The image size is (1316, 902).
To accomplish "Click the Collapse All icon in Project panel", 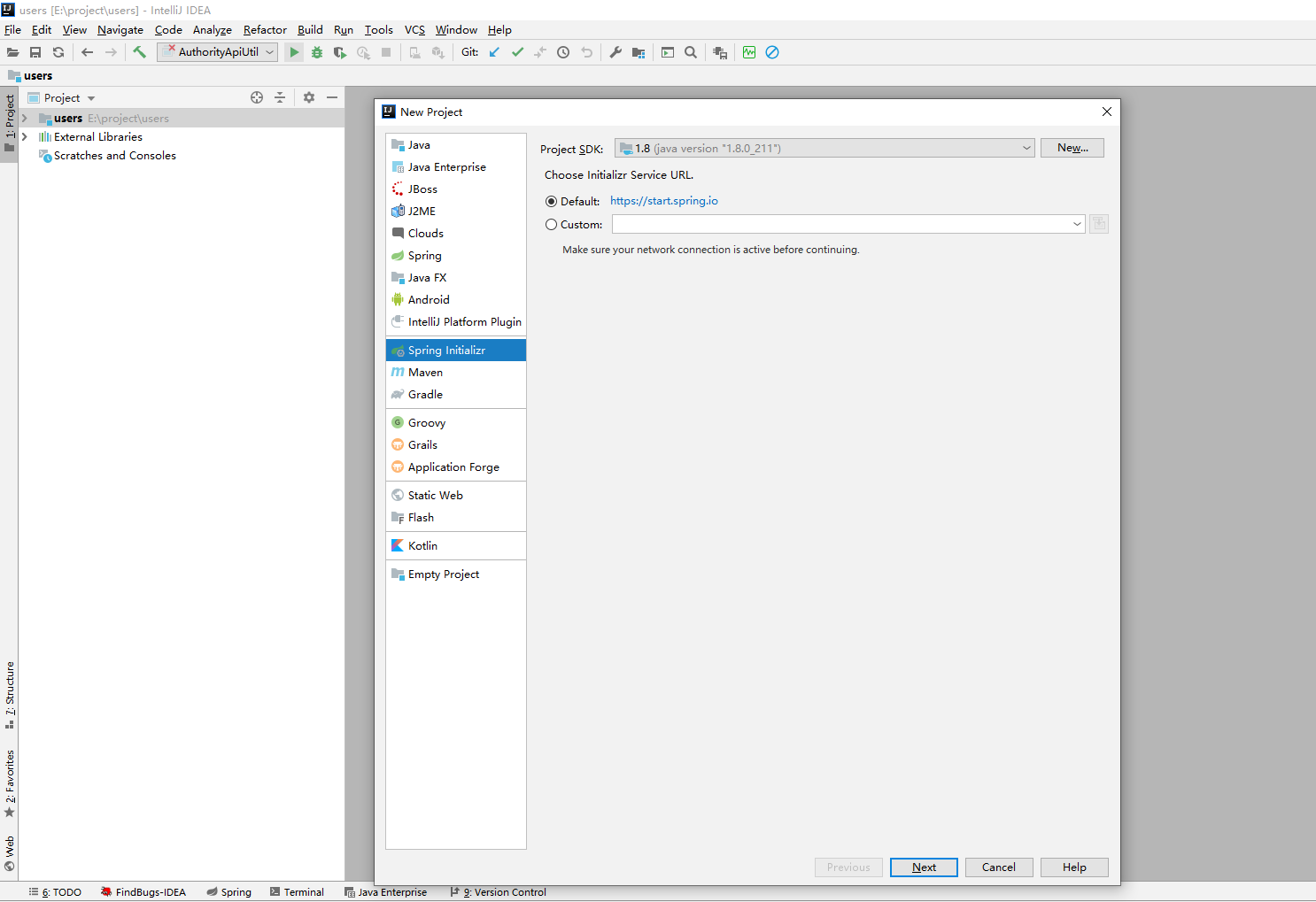I will point(280,97).
